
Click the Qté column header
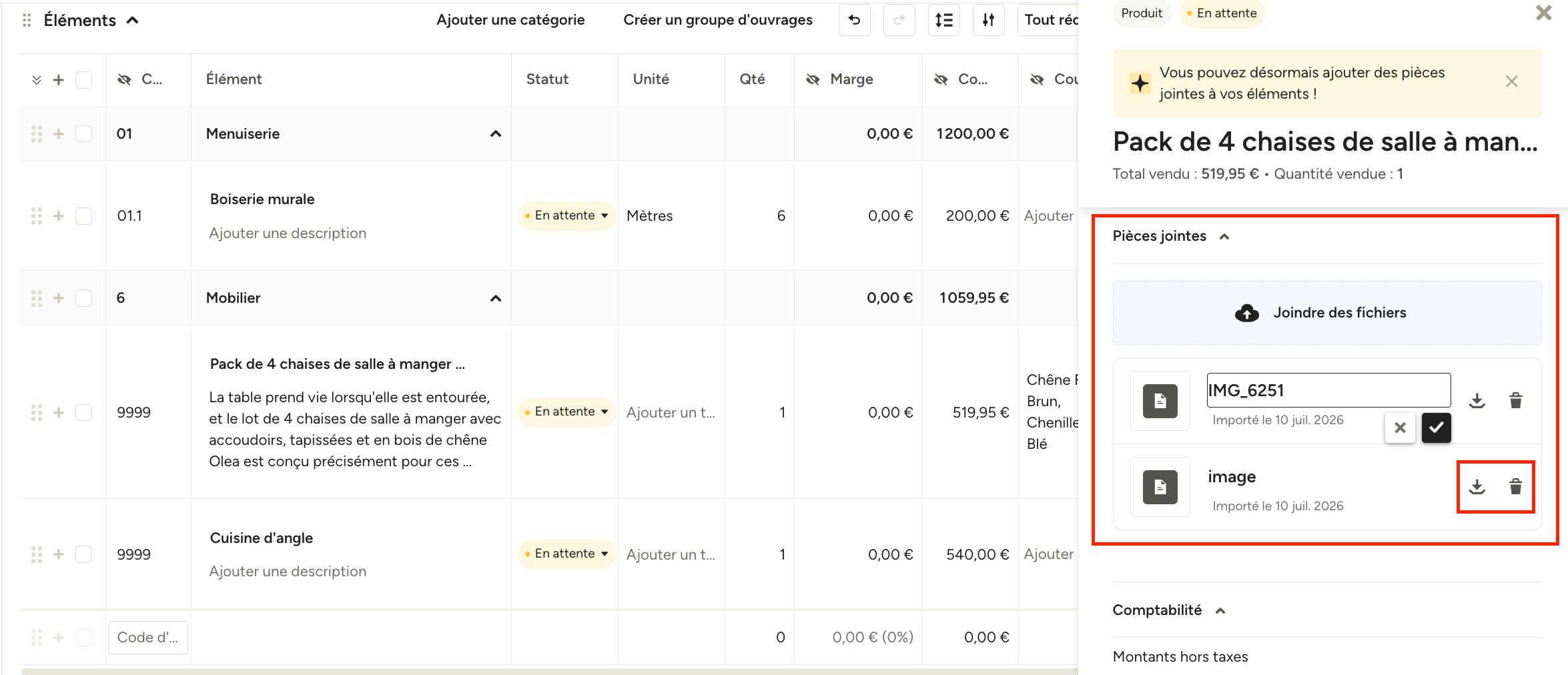[x=752, y=79]
